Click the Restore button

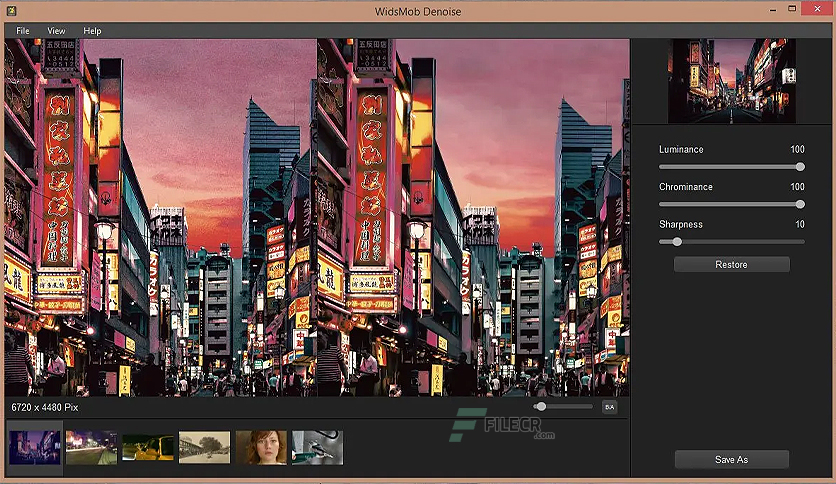pos(732,264)
